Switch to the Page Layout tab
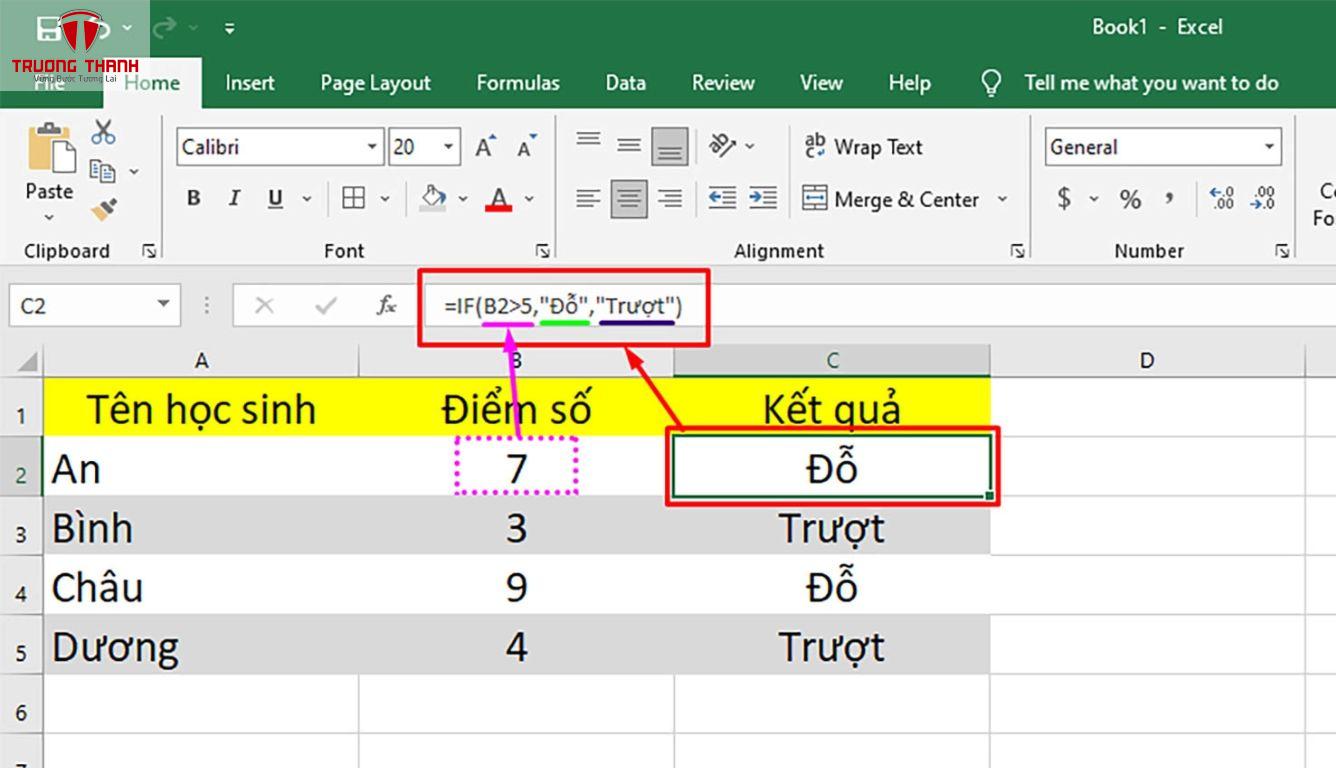The width and height of the screenshot is (1336, 768). tap(375, 83)
